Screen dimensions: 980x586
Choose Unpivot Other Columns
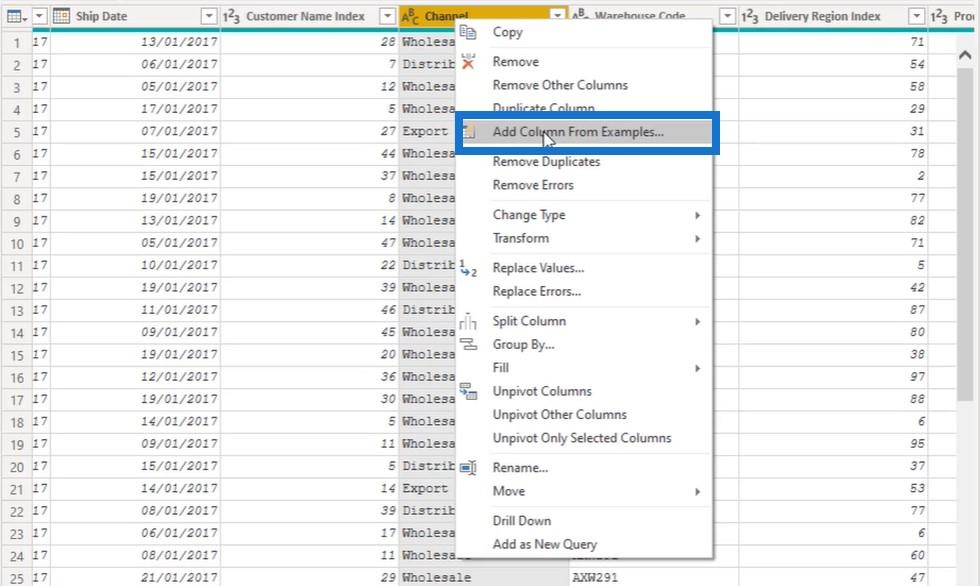click(559, 415)
